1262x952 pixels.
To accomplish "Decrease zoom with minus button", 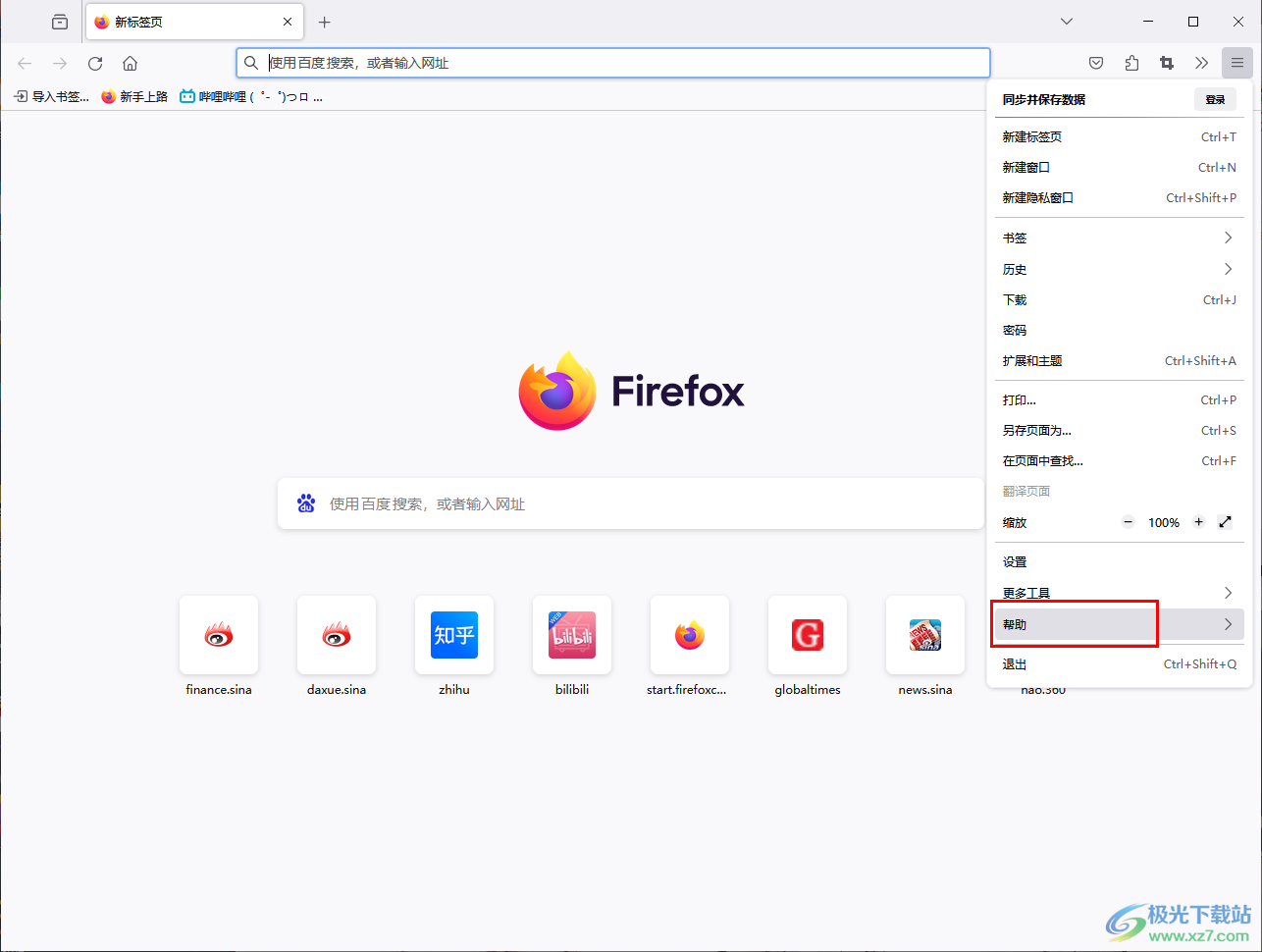I will pyautogui.click(x=1129, y=522).
